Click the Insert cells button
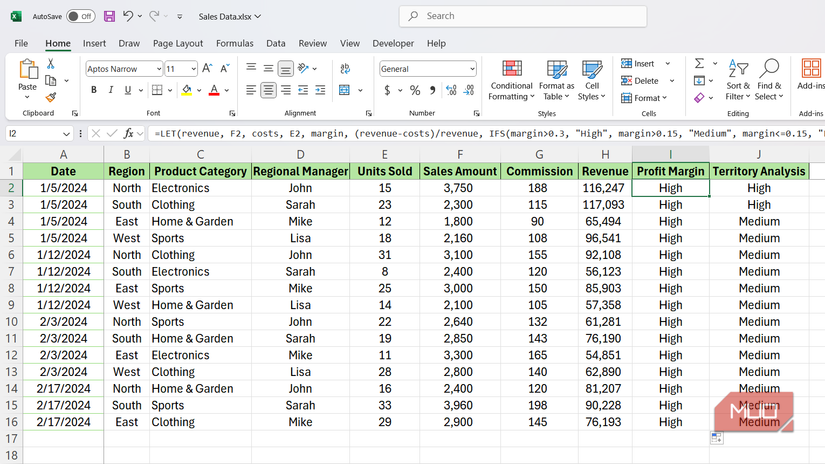Viewport: 825px width, 464px height. 638,64
